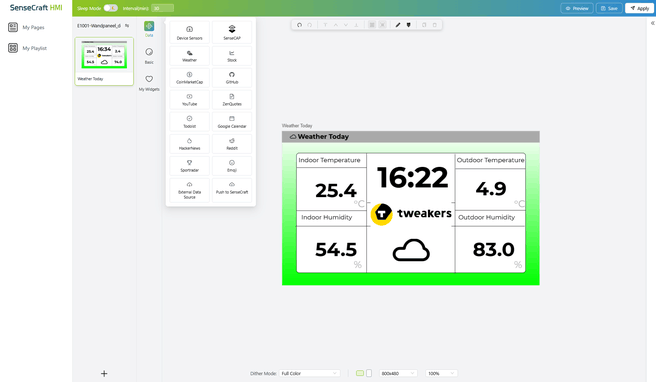Select the Weather Today page thumbnail
656x382 pixels.
tap(104, 61)
